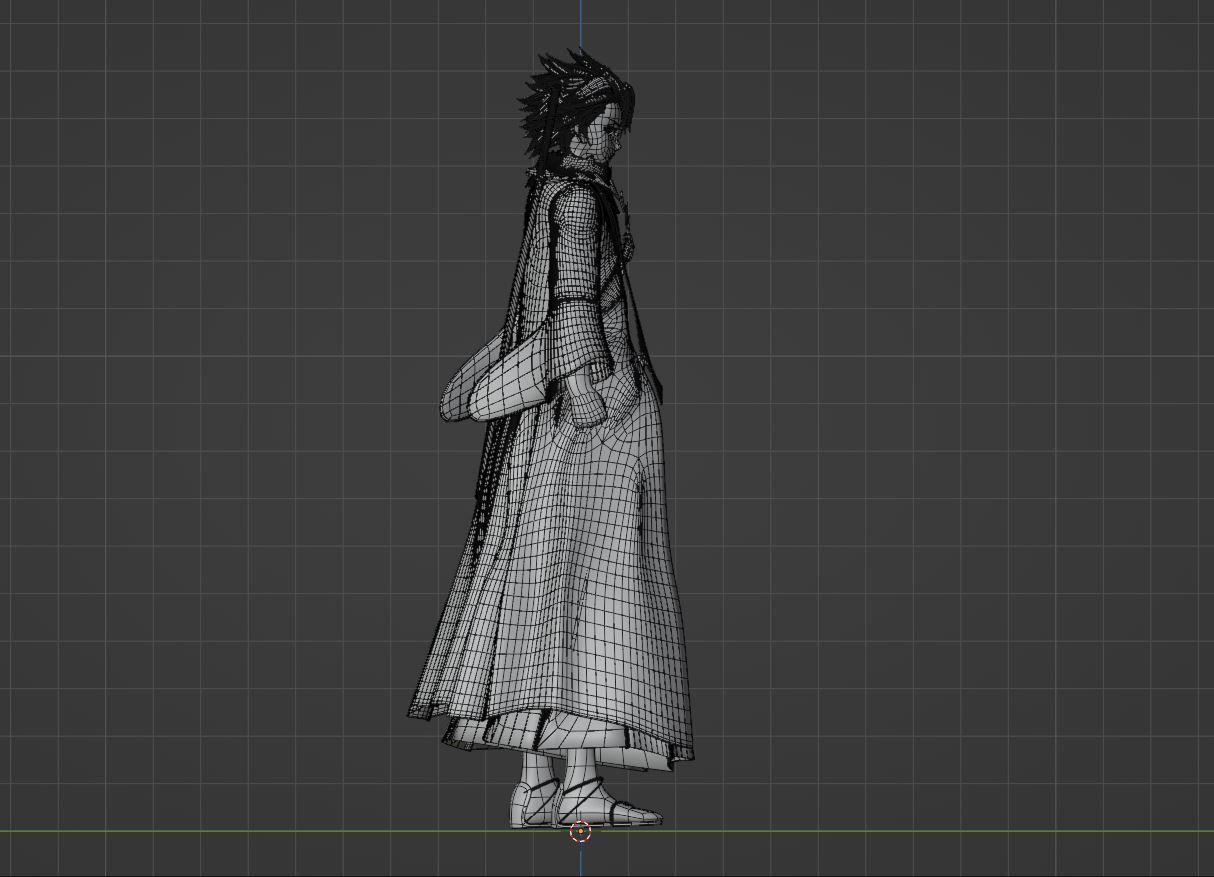Click the 3D cursor at the character's feet
The width and height of the screenshot is (1214, 877).
[580, 831]
